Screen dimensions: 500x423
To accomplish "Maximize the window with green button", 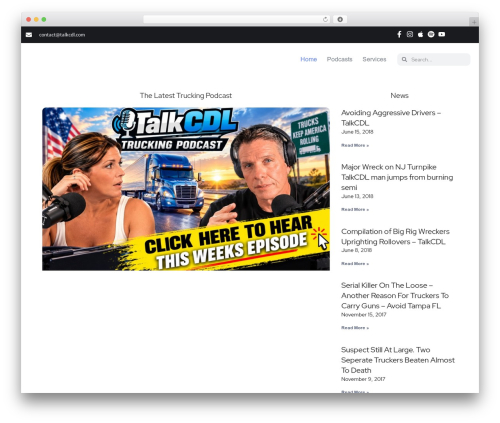I will [x=44, y=19].
